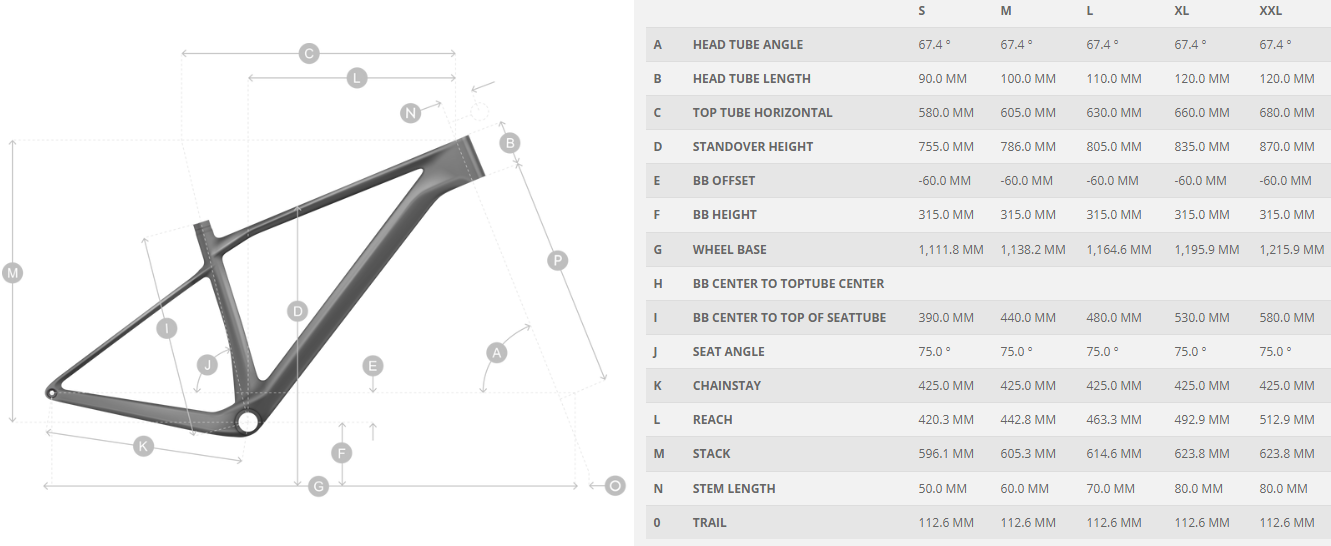The height and width of the screenshot is (546, 1331).
Task: Click the TRAIL row label
Action: [x=710, y=522]
